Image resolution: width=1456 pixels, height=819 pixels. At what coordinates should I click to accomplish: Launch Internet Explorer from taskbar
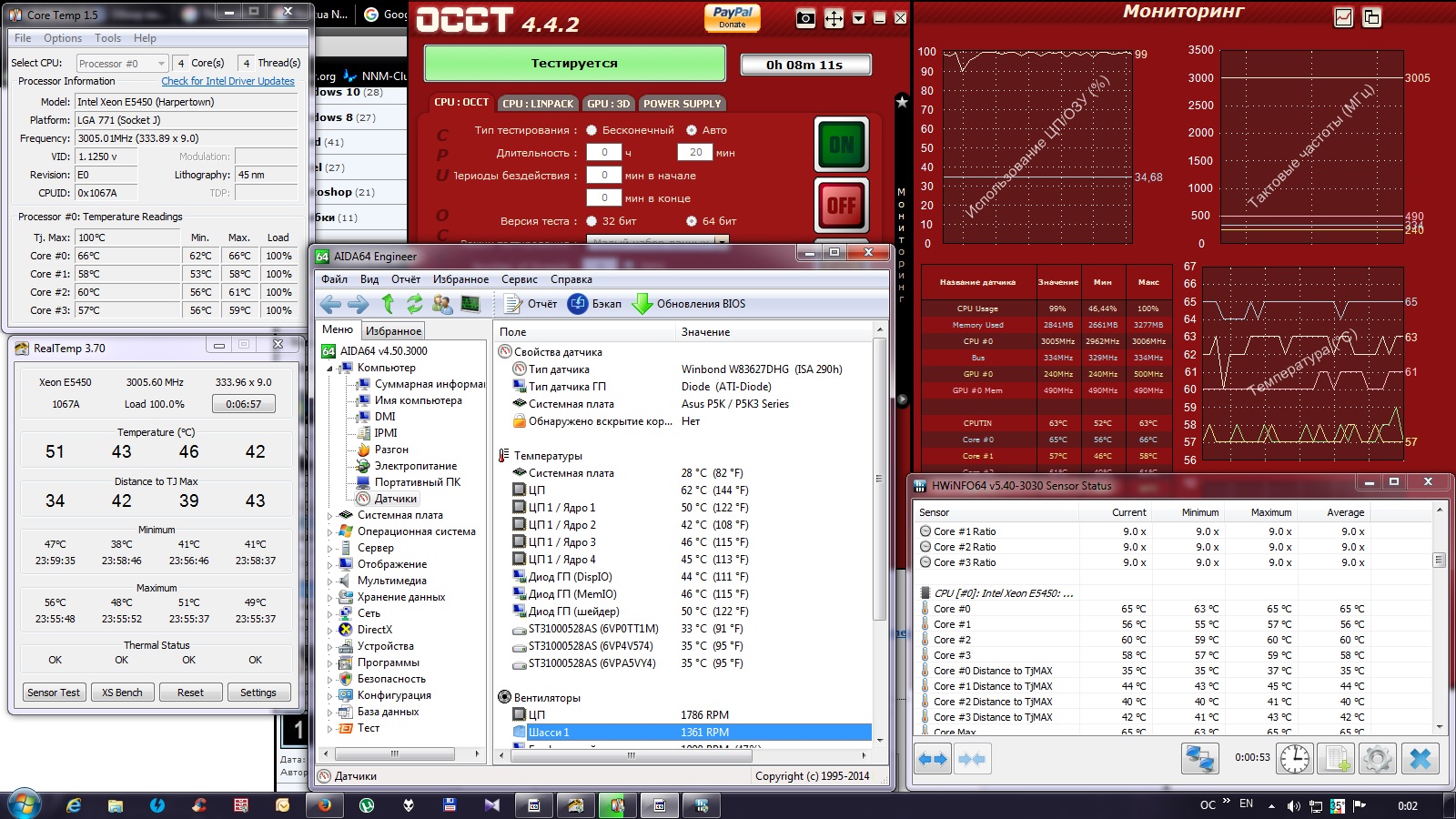point(74,805)
